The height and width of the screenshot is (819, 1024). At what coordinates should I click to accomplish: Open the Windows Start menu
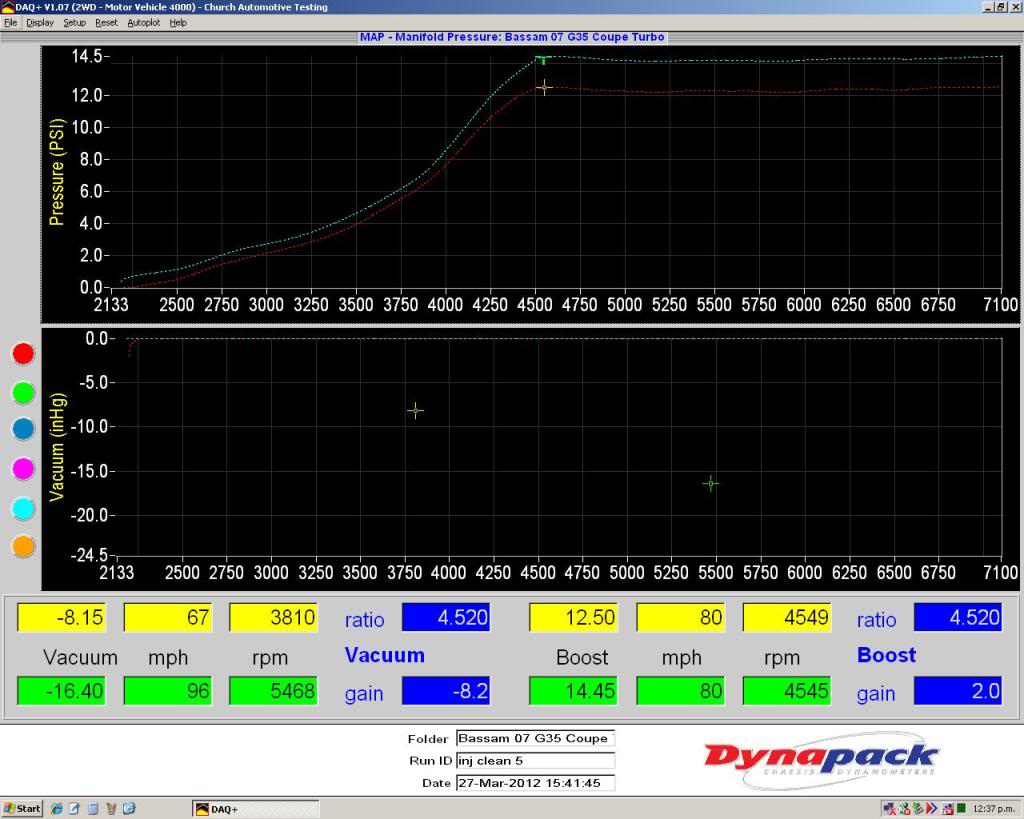coord(22,809)
